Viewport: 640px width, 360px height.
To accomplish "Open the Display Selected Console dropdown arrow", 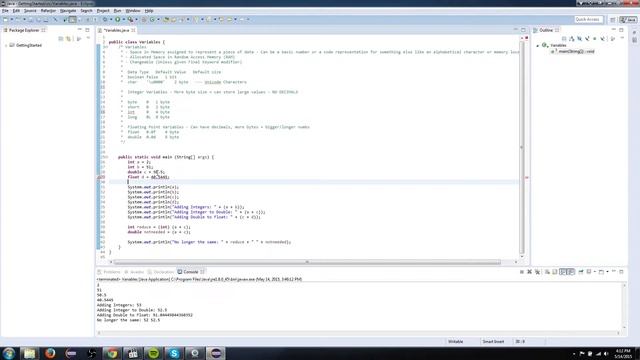I will coord(595,272).
